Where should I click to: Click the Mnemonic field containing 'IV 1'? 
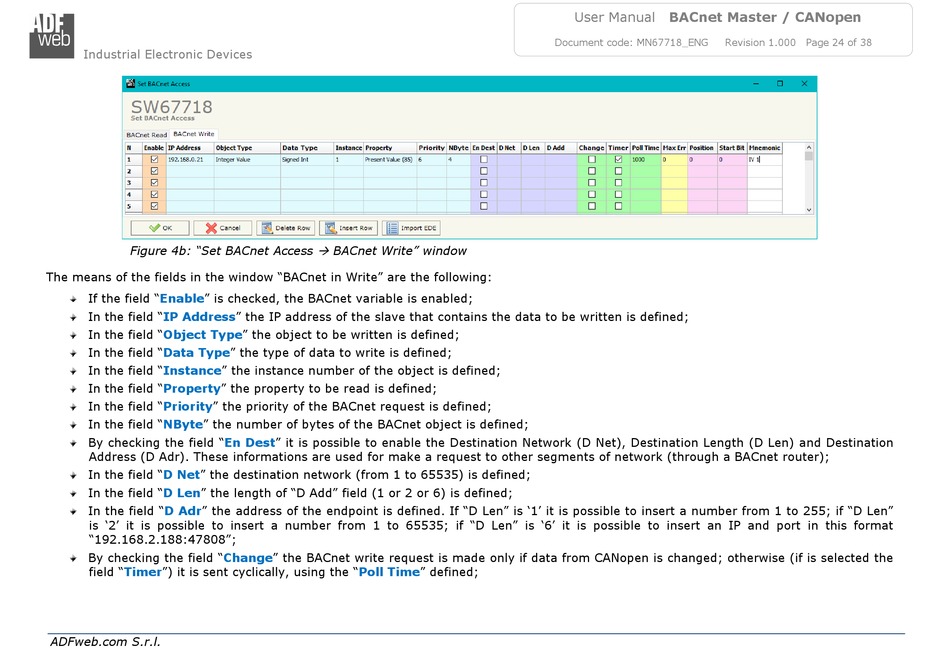[765, 159]
